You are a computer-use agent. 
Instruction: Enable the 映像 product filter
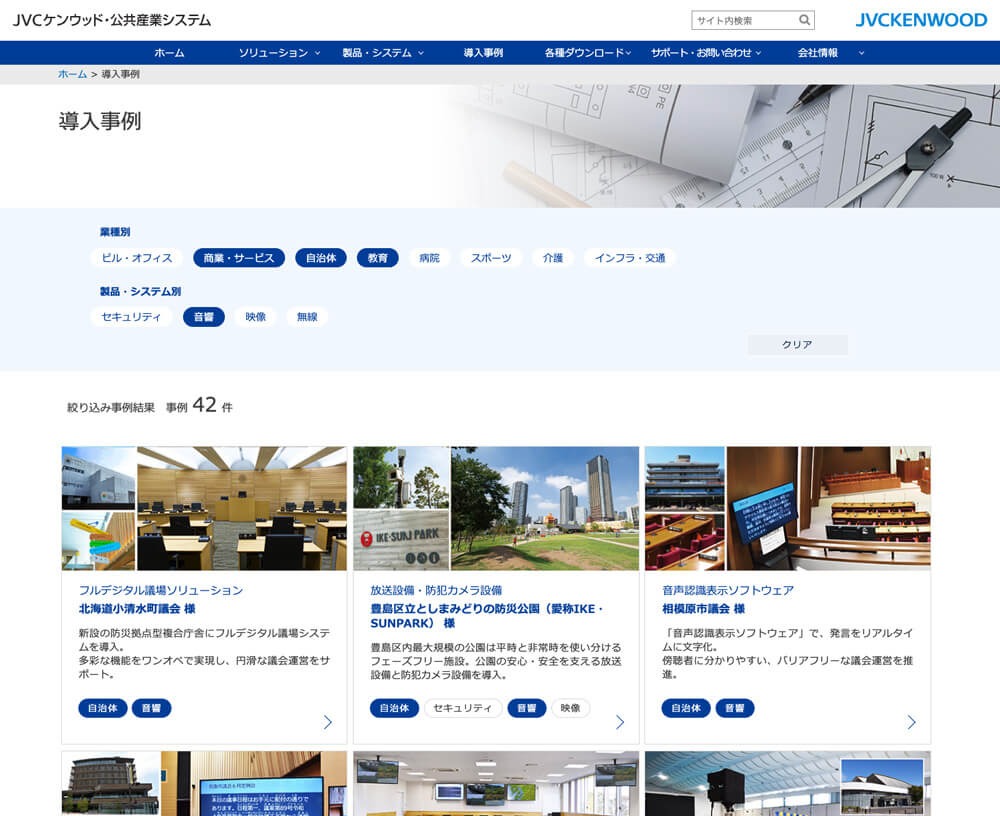click(x=255, y=316)
